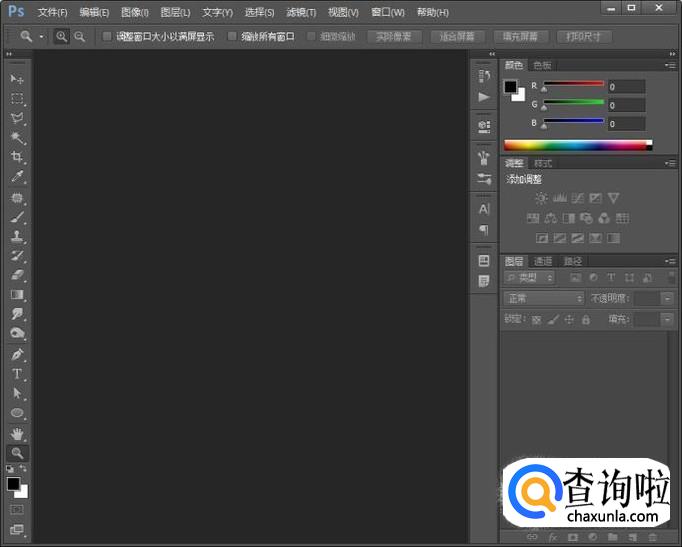Click the 实际像素 button
Image resolution: width=682 pixels, height=547 pixels.
tap(394, 37)
